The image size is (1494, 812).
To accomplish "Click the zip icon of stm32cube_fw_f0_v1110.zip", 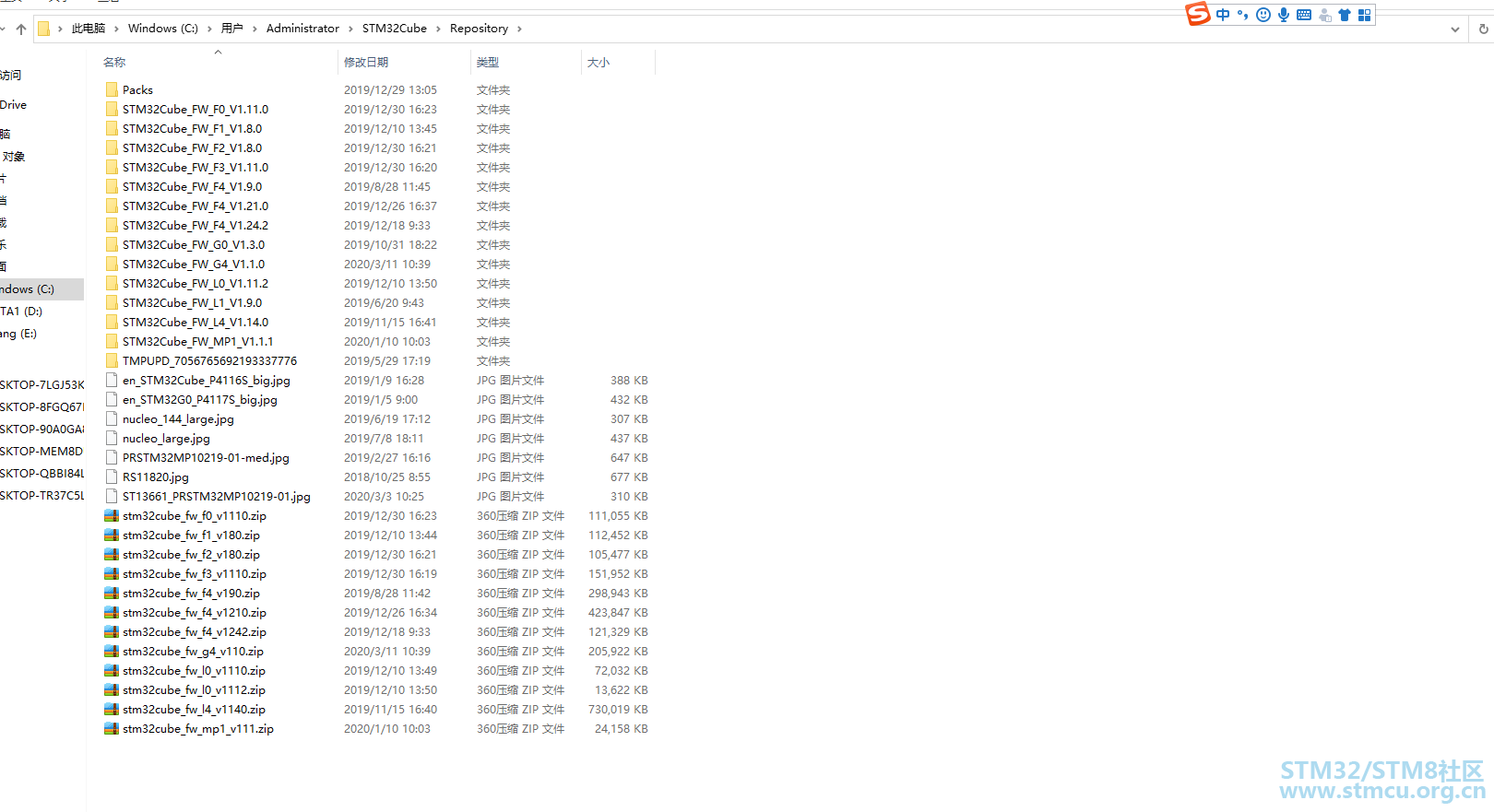I will [112, 515].
